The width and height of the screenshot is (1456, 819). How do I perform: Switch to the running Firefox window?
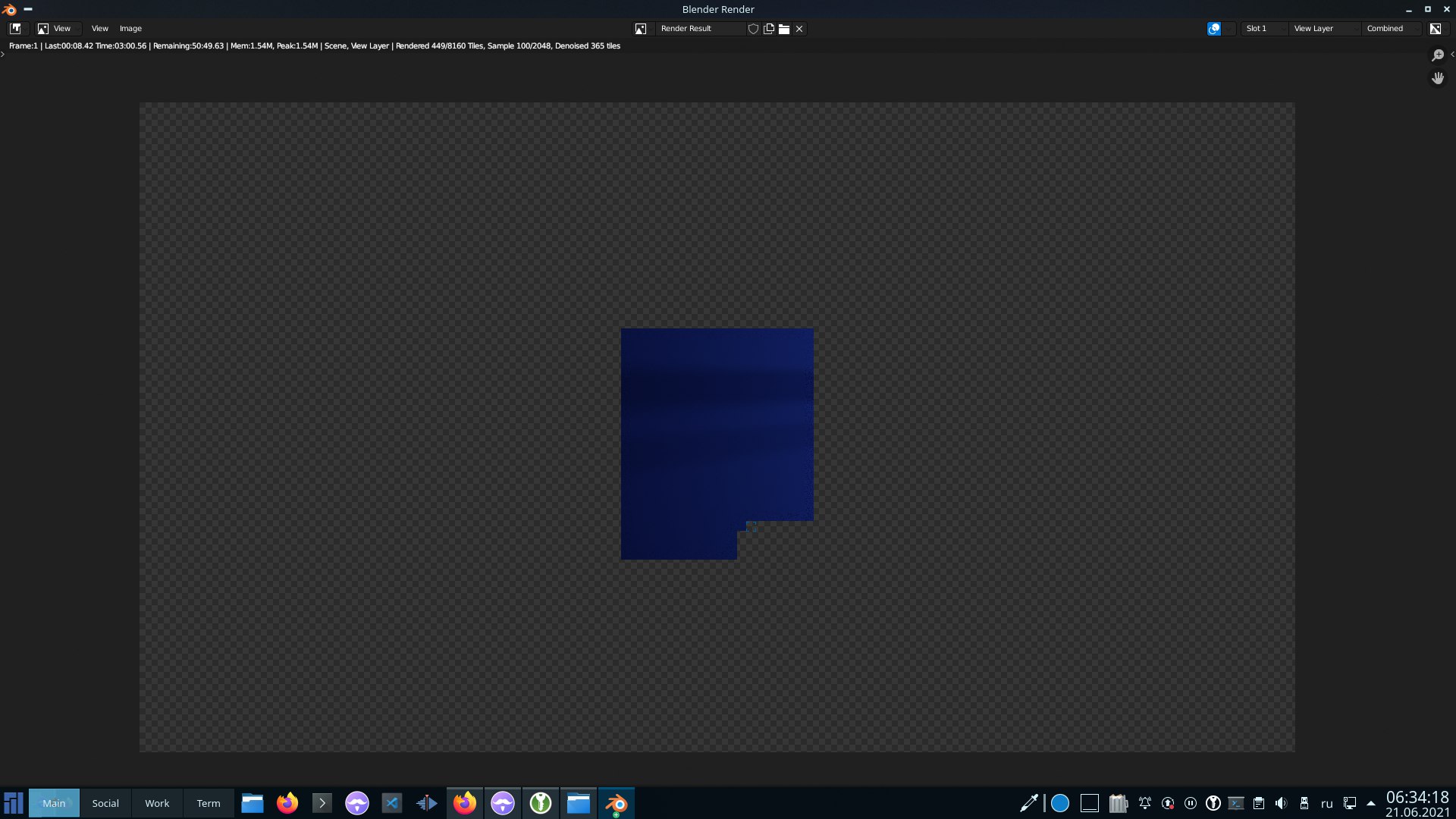tap(465, 803)
